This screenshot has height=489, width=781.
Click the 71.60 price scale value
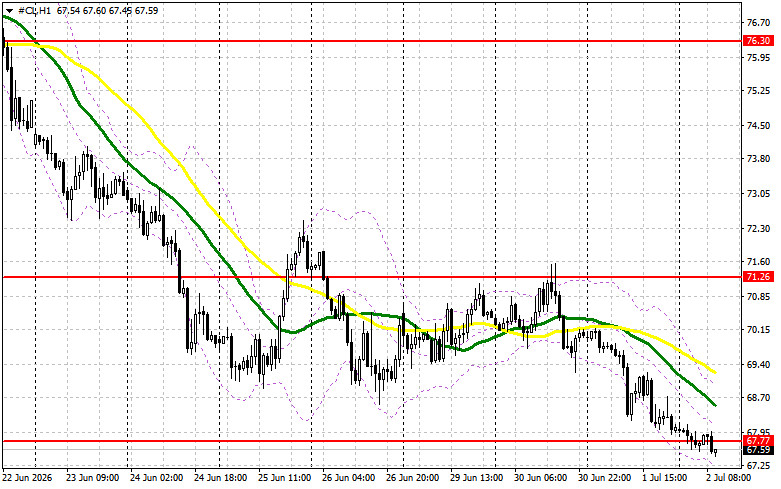[759, 261]
